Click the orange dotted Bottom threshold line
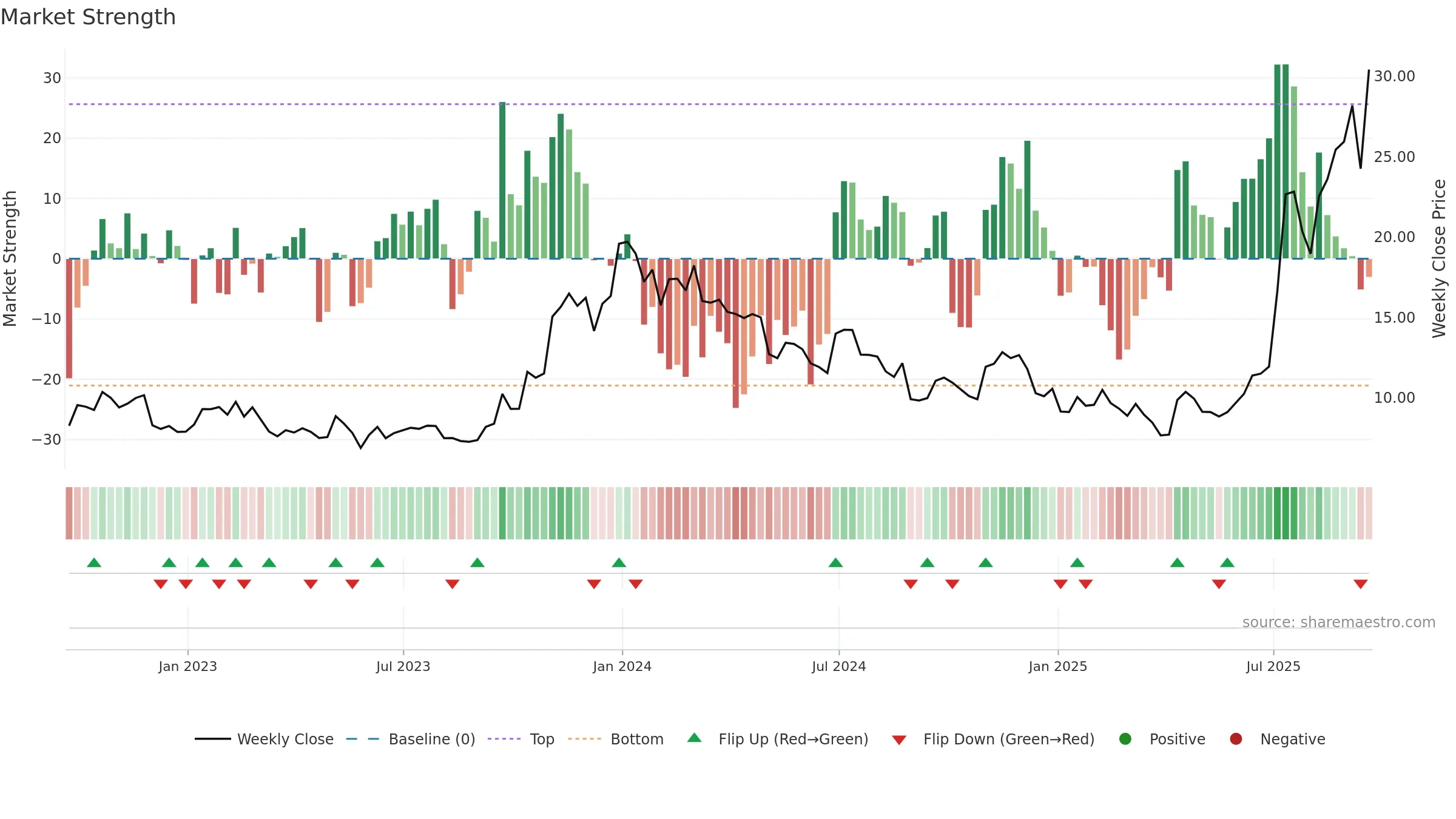Screen dimensions: 1456x819 point(719,385)
